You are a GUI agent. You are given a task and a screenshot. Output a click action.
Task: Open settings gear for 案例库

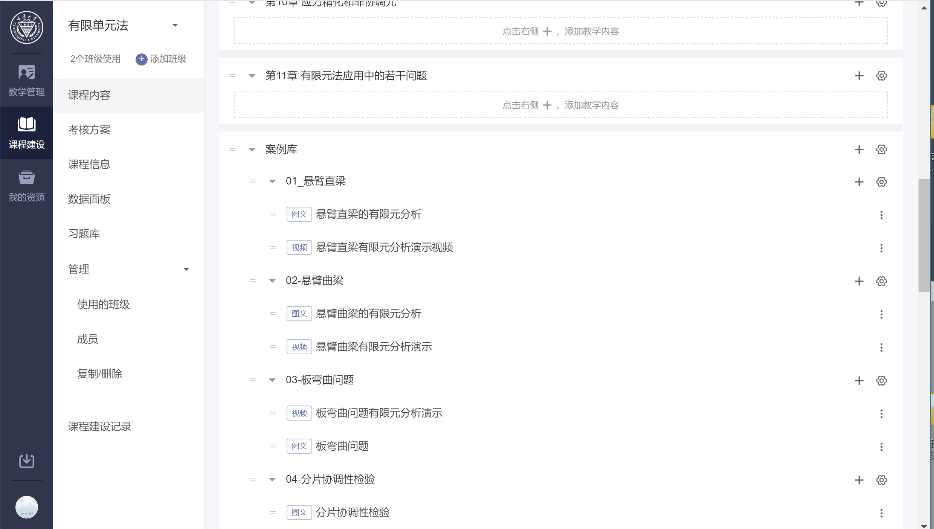(x=881, y=150)
